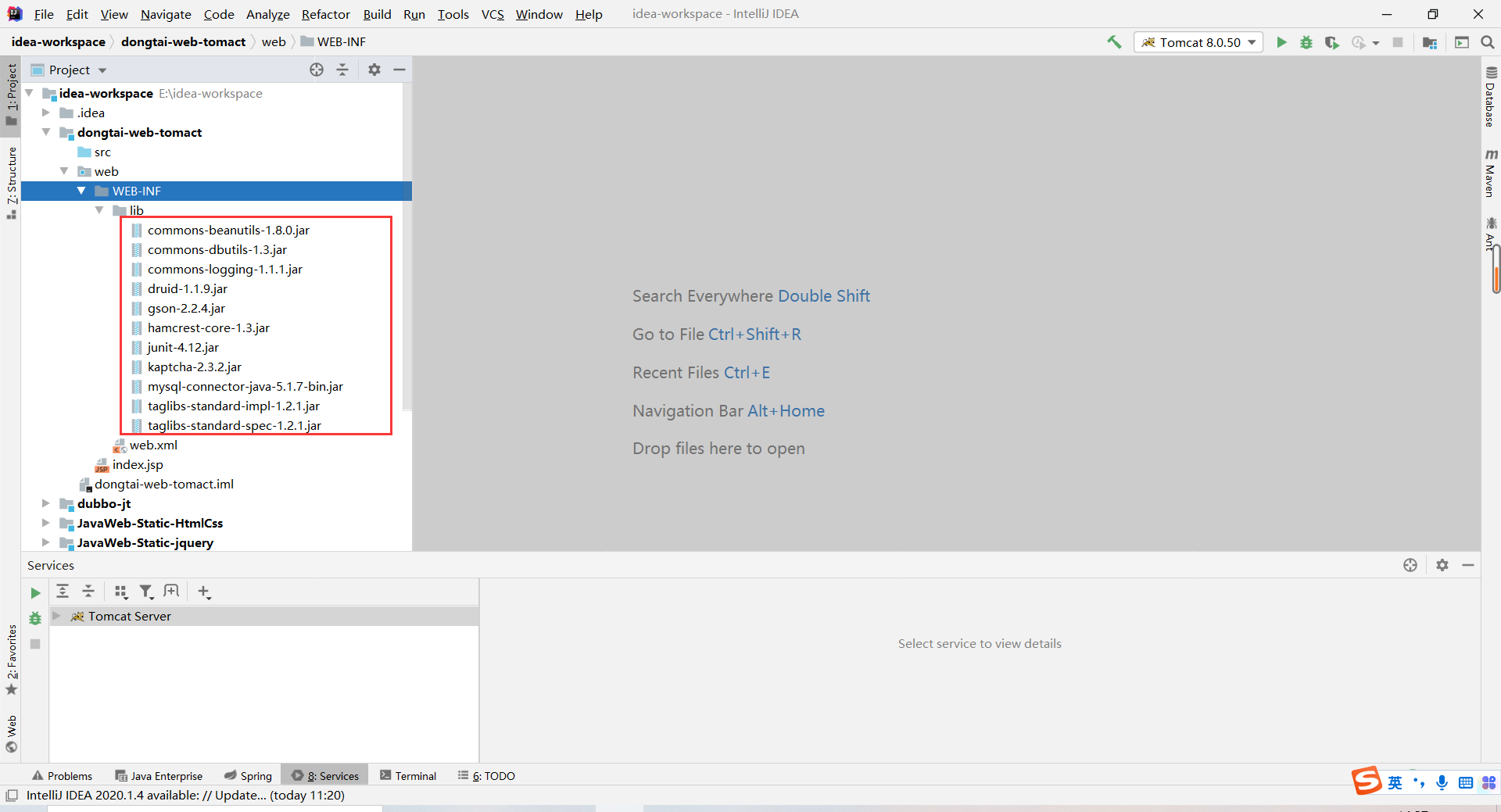The image size is (1501, 812).
Task: Open the Refactor menu
Action: coord(325,14)
